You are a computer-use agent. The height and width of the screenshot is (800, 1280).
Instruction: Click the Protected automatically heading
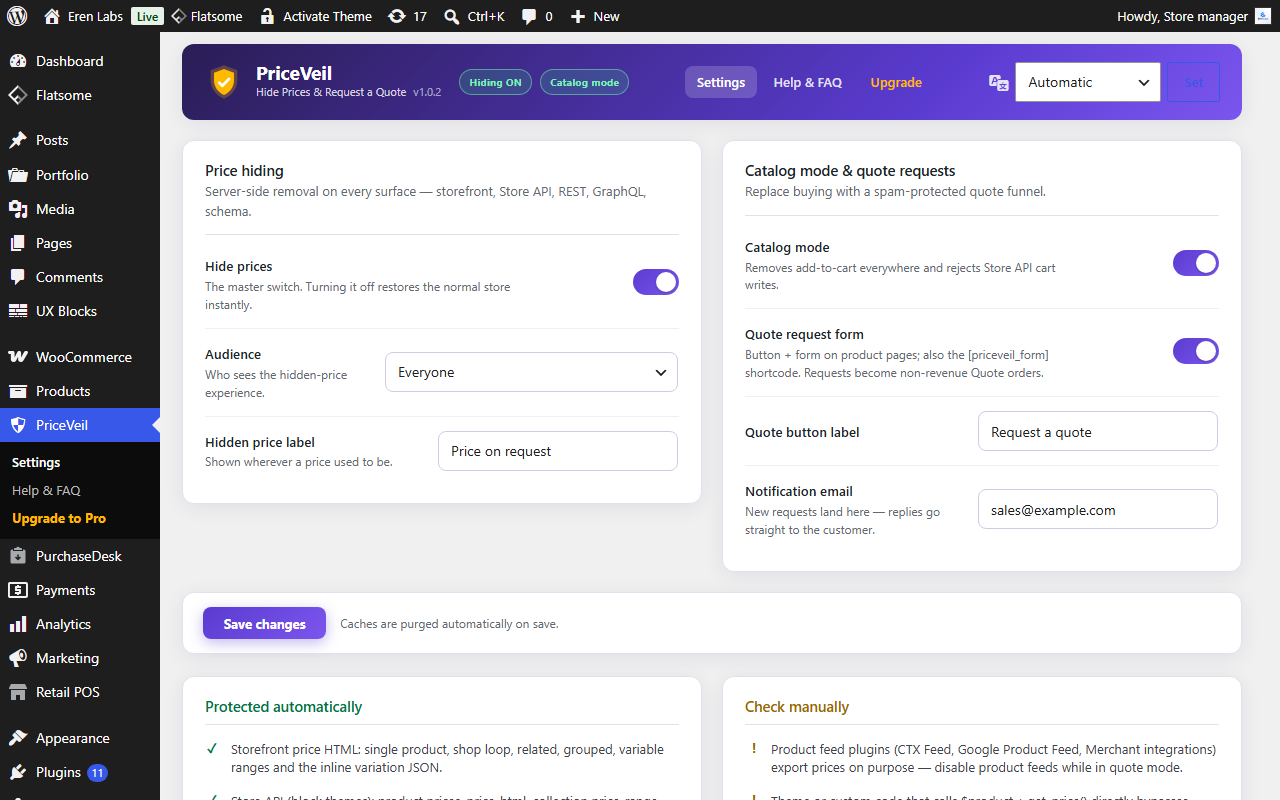[x=284, y=706]
